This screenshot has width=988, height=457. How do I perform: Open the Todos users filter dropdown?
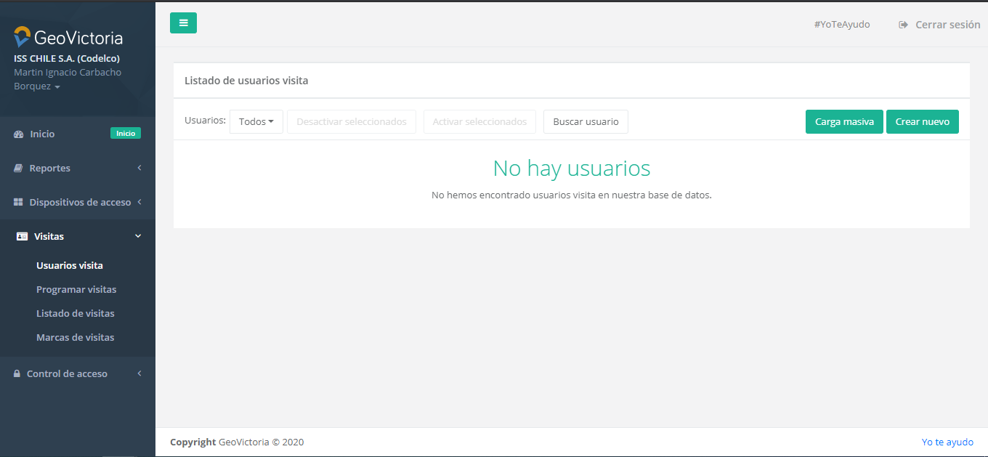click(x=256, y=122)
